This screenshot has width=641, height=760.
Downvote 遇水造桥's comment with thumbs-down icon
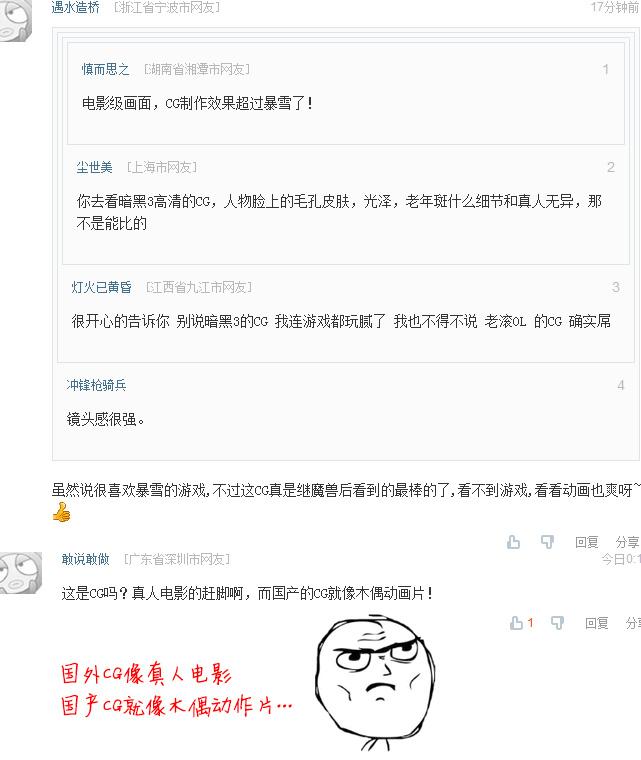pos(547,542)
